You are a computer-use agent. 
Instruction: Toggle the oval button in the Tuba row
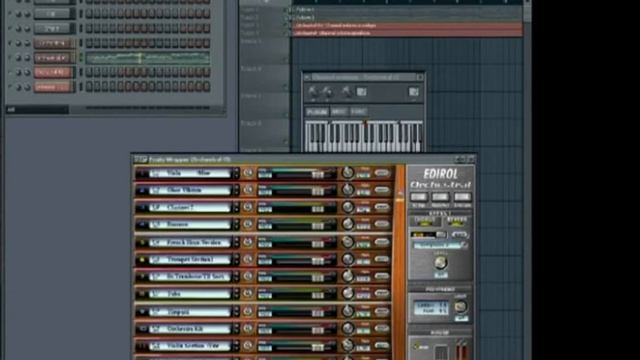382,293
